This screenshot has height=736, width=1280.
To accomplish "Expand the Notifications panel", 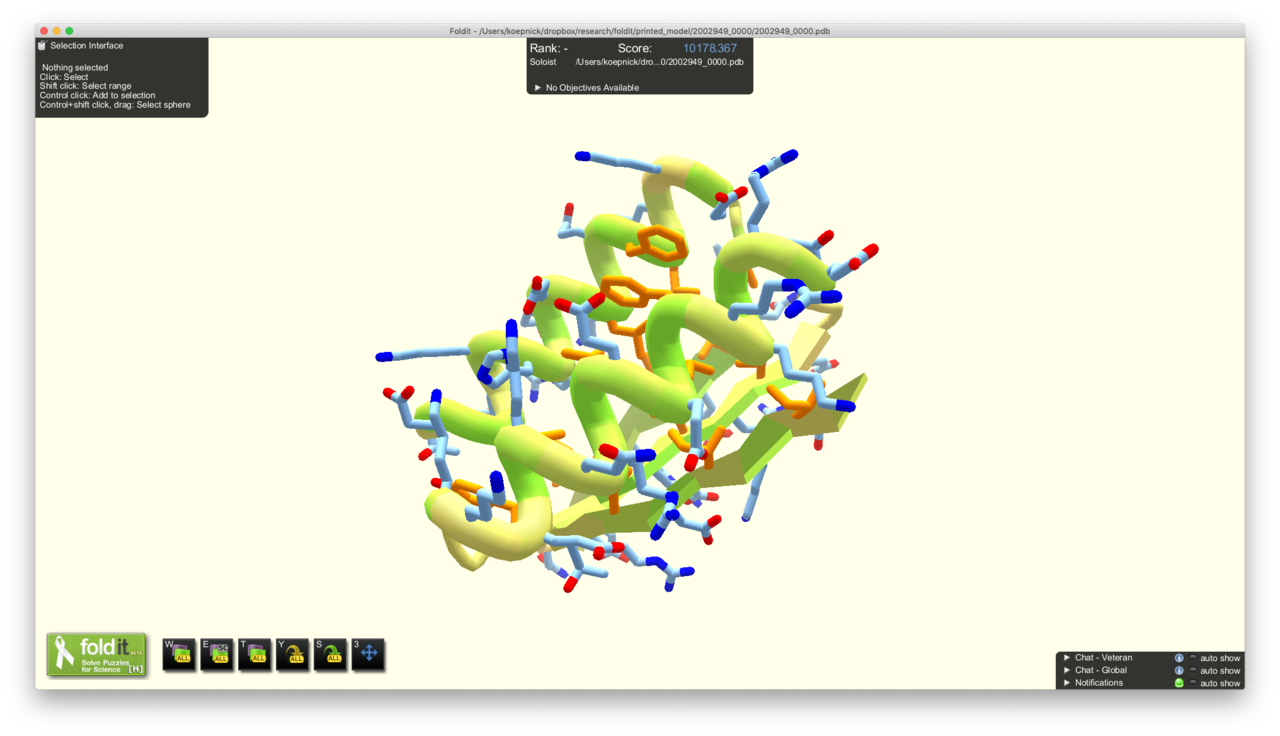I will (x=1067, y=683).
